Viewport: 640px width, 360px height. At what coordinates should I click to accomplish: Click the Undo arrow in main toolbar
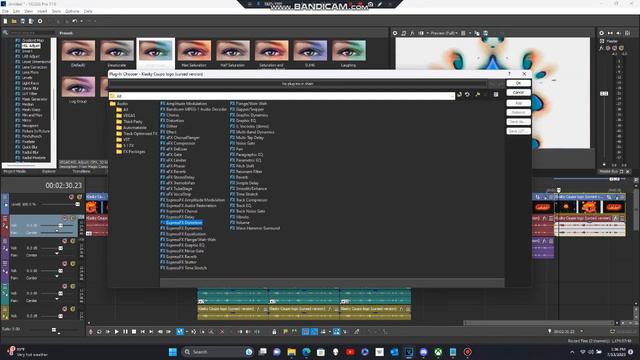pos(75,21)
